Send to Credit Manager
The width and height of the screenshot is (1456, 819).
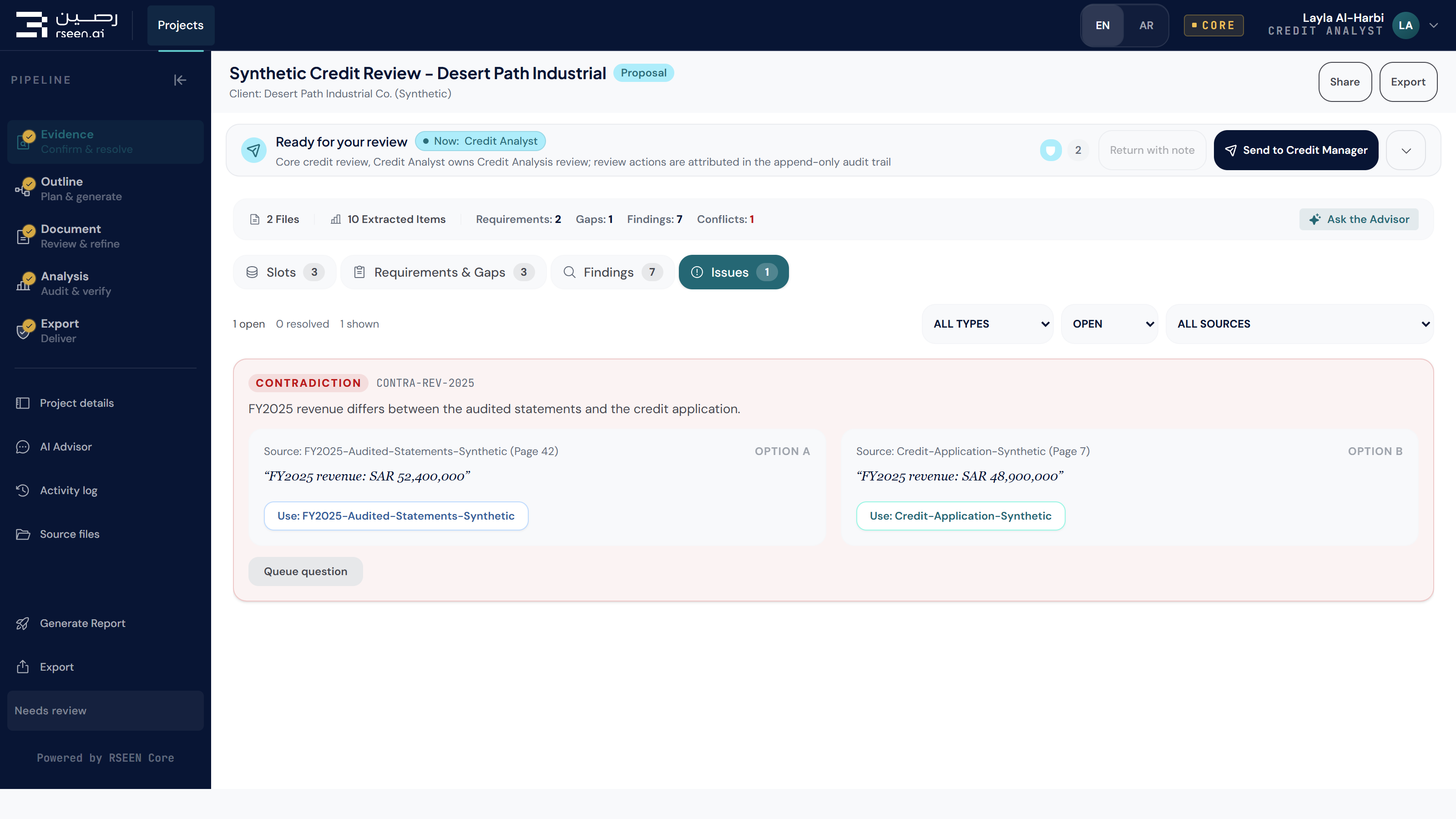(x=1295, y=150)
